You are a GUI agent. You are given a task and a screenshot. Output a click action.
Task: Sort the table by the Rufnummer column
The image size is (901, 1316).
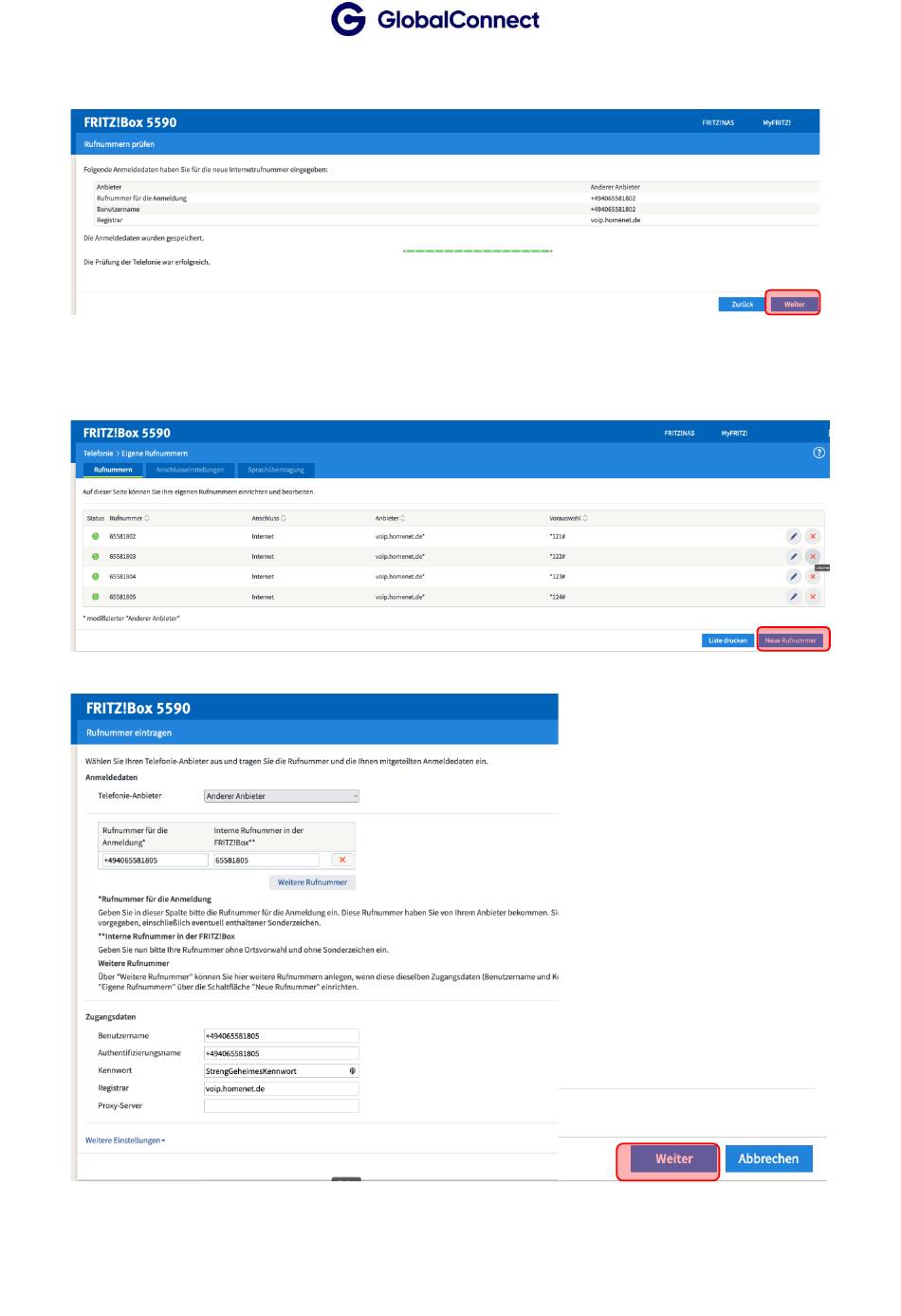[129, 518]
